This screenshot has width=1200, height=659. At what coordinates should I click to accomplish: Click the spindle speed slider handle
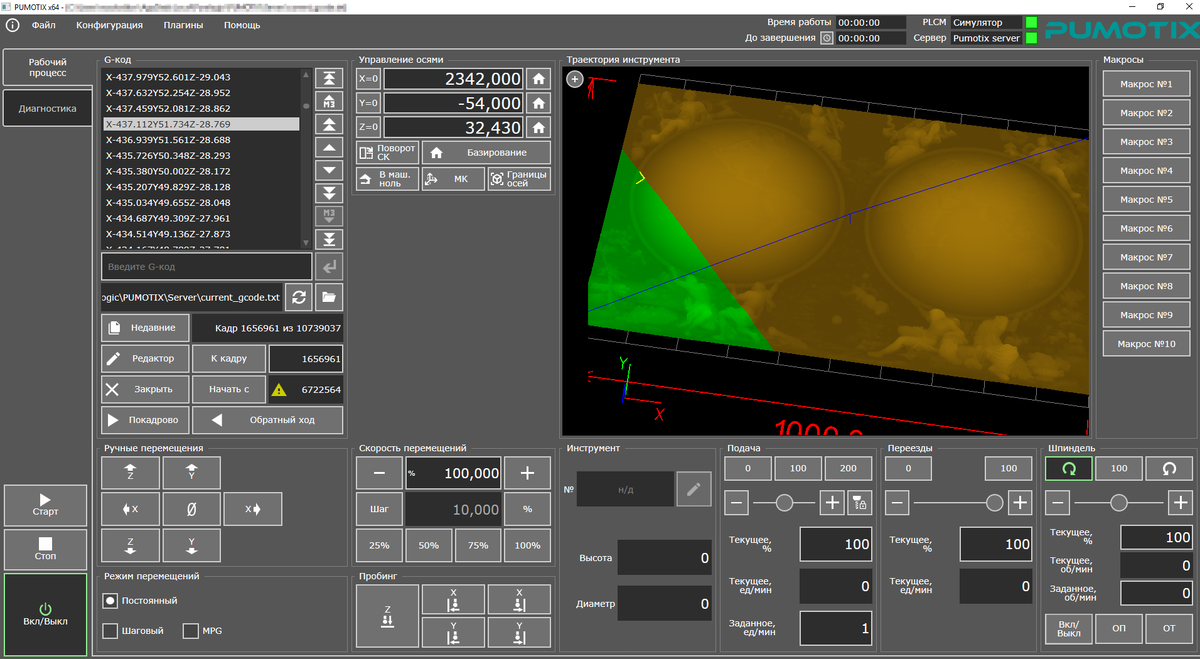(x=1119, y=503)
